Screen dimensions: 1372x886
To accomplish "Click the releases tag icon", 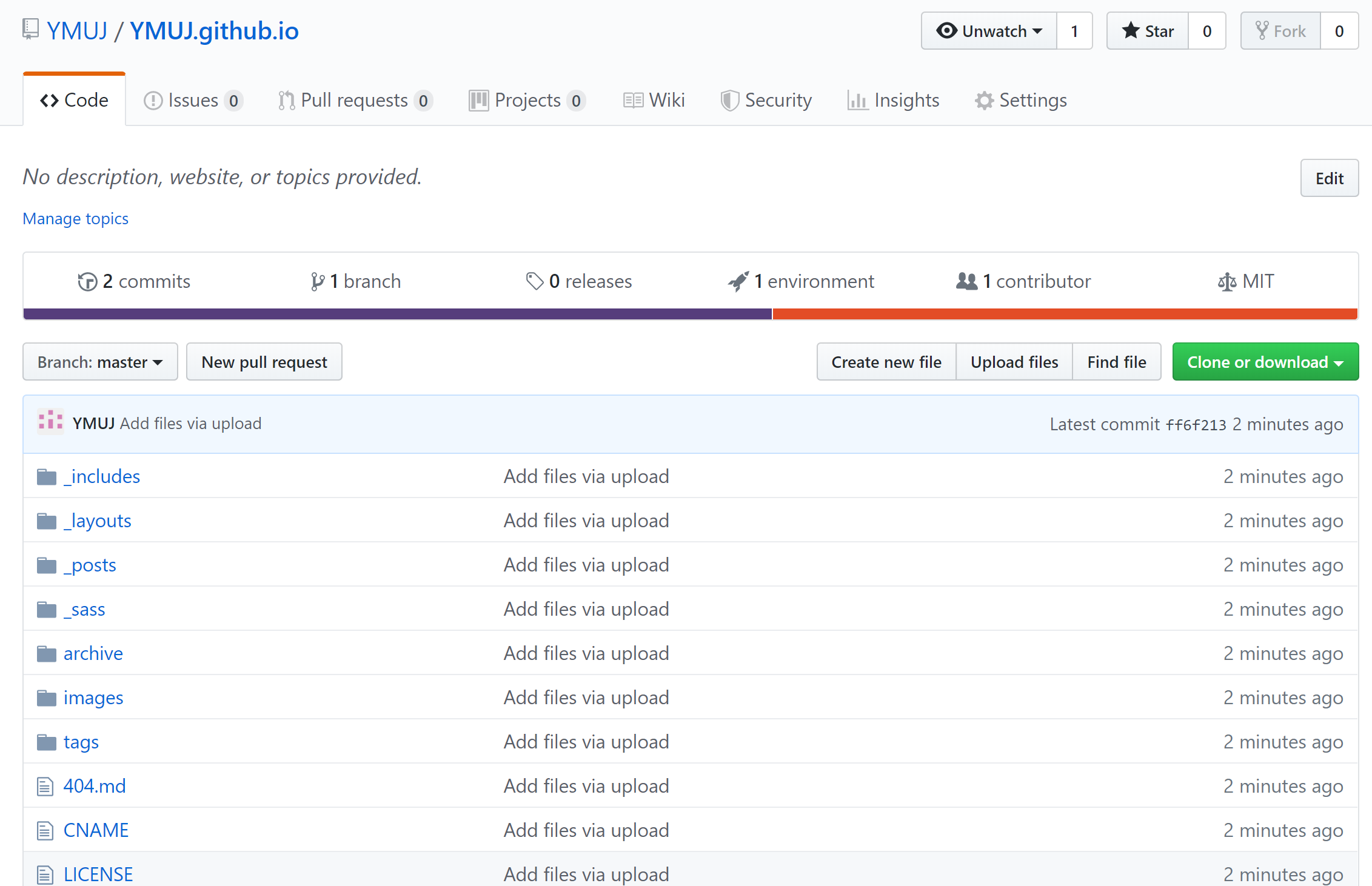I will [534, 281].
